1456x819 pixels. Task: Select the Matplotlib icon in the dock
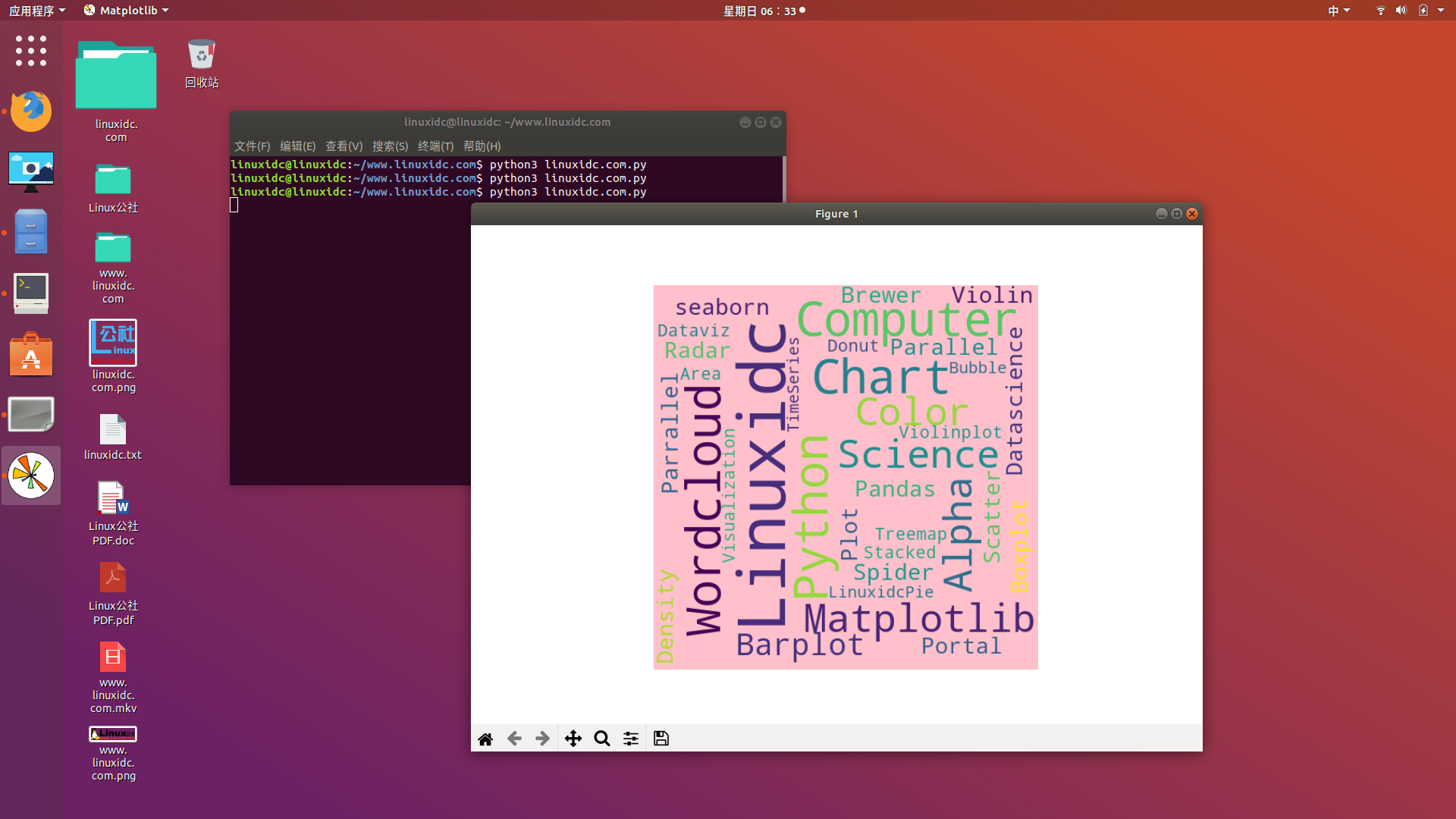tap(31, 475)
